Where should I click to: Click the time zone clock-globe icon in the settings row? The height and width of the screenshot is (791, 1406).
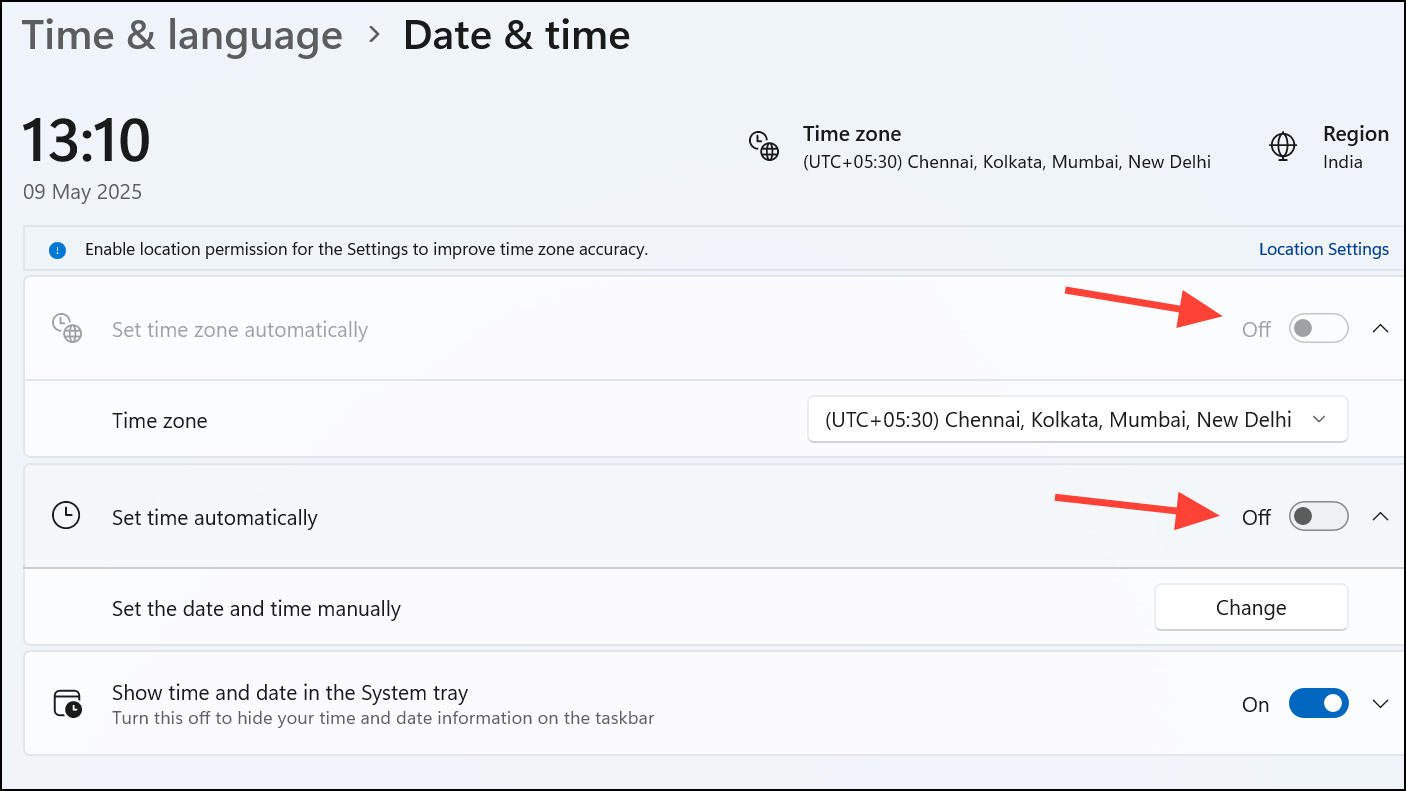[66, 328]
